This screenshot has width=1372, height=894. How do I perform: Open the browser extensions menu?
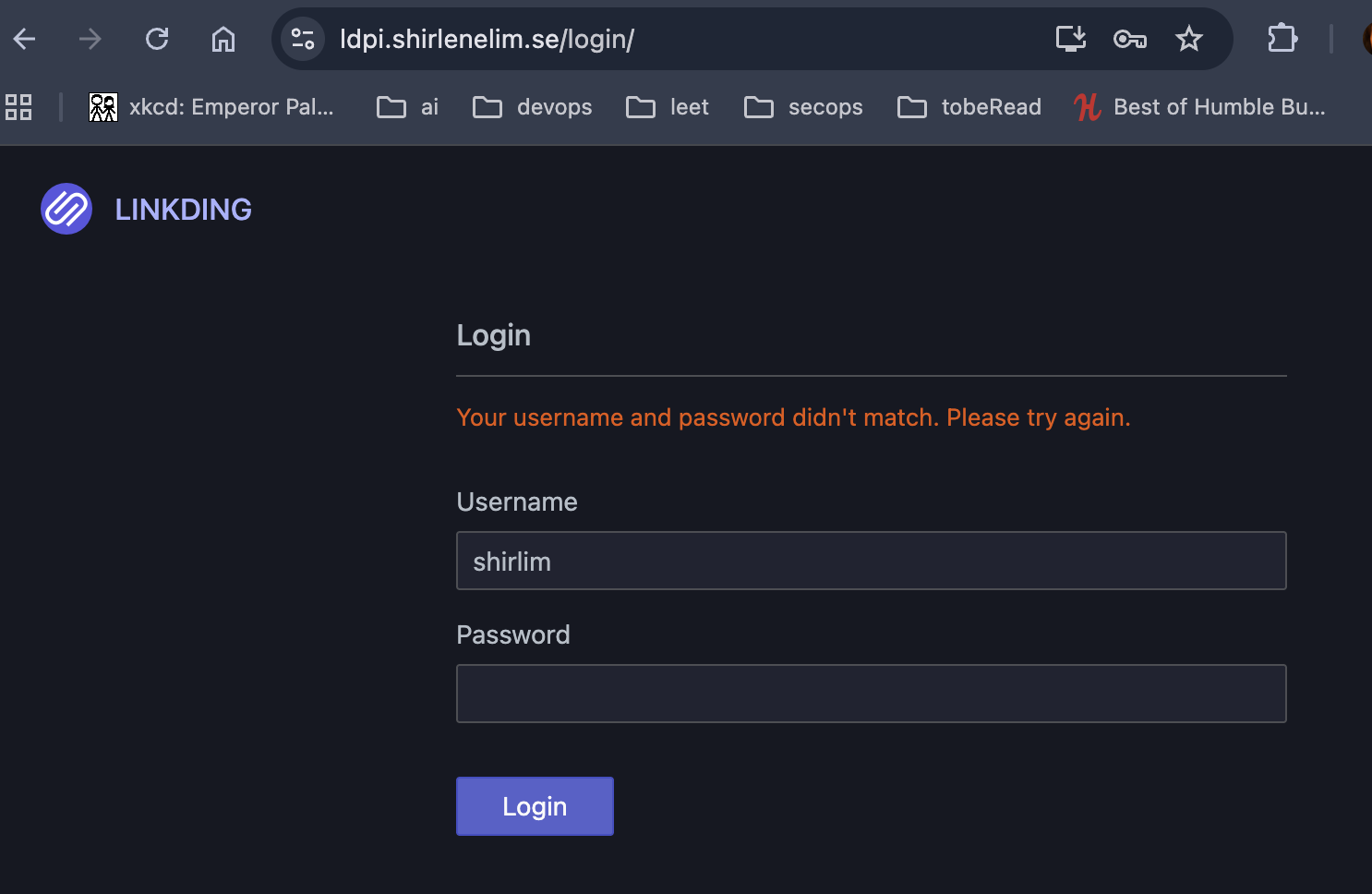[1282, 39]
